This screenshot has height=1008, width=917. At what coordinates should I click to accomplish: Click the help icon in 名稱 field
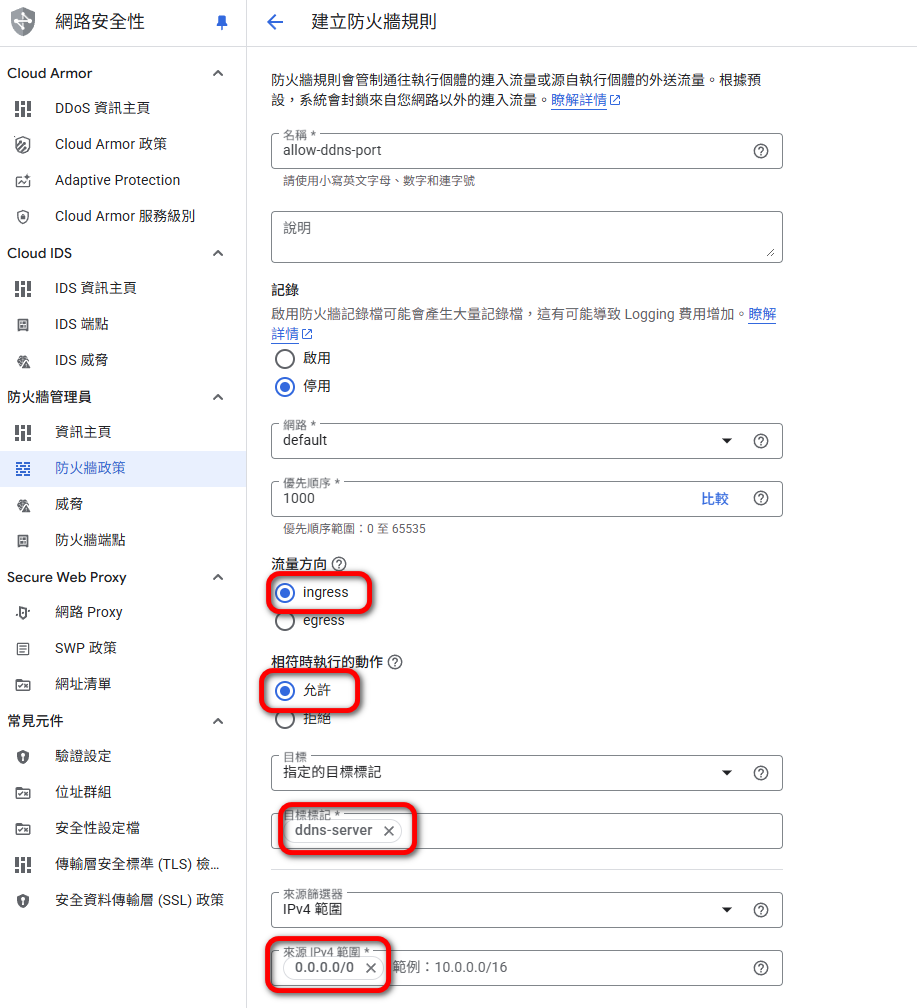pos(760,151)
